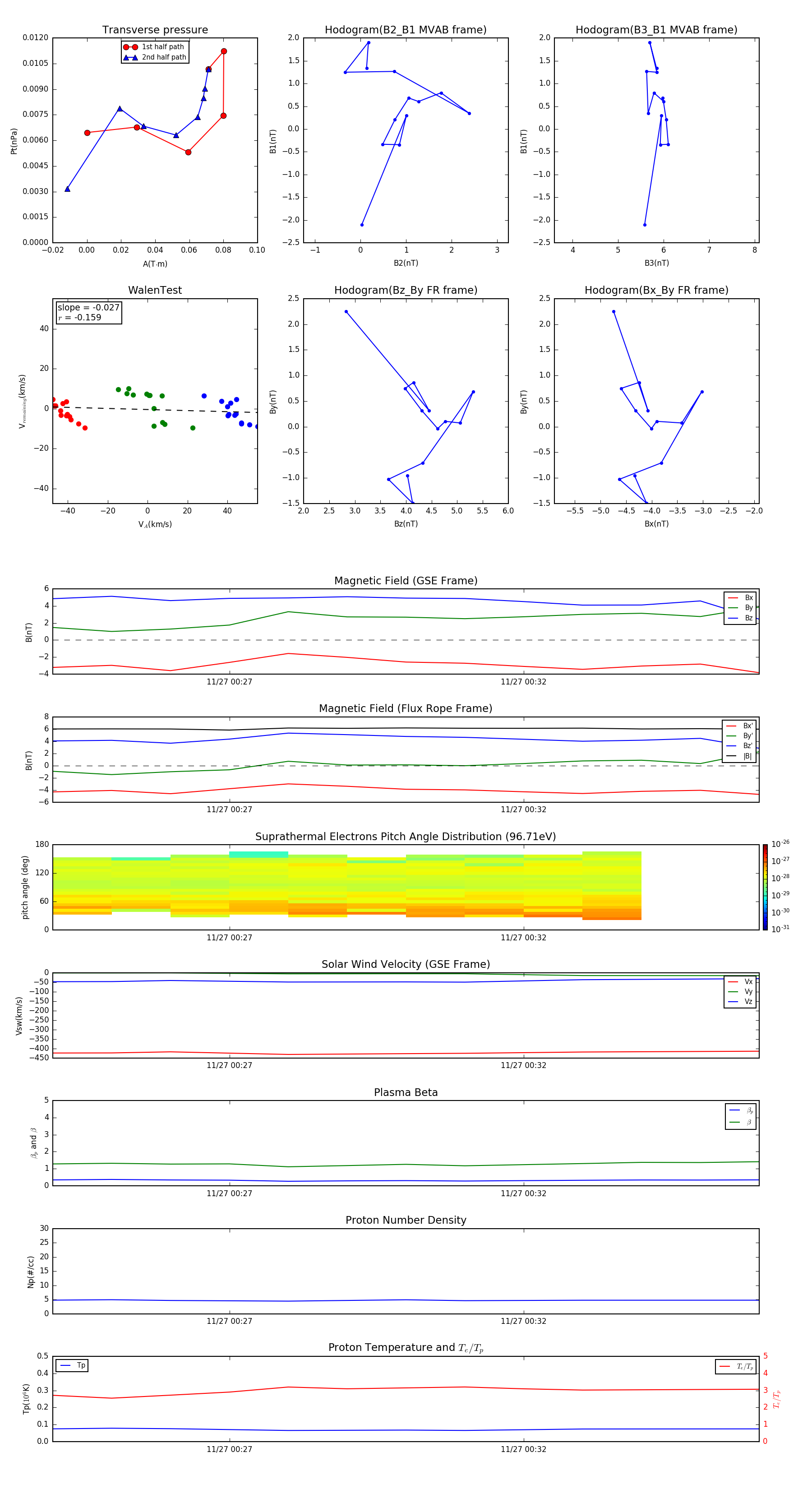Click the β legend entry in Plasma Beta

click(x=741, y=1123)
